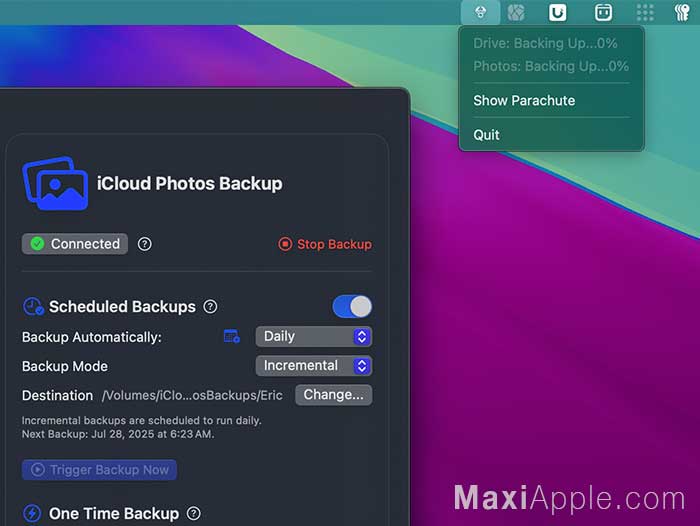Click the Parachute menu bar icon

pos(480,12)
